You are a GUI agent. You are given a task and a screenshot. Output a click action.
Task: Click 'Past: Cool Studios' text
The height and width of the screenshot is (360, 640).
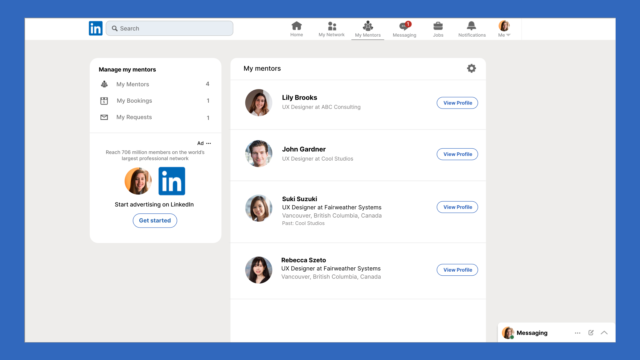[x=303, y=223]
